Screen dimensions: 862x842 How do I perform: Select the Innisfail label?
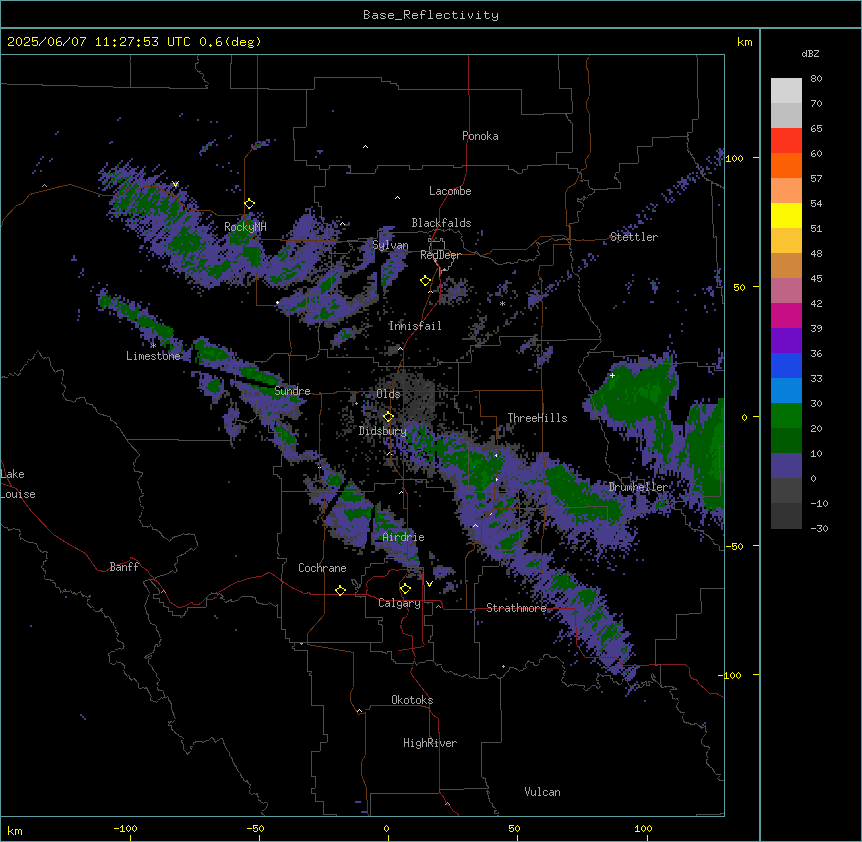[x=415, y=326]
